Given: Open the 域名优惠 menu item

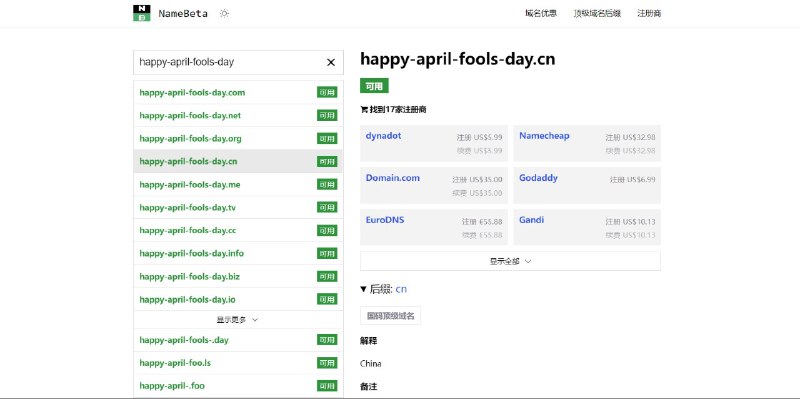Looking at the screenshot, I should tap(541, 13).
